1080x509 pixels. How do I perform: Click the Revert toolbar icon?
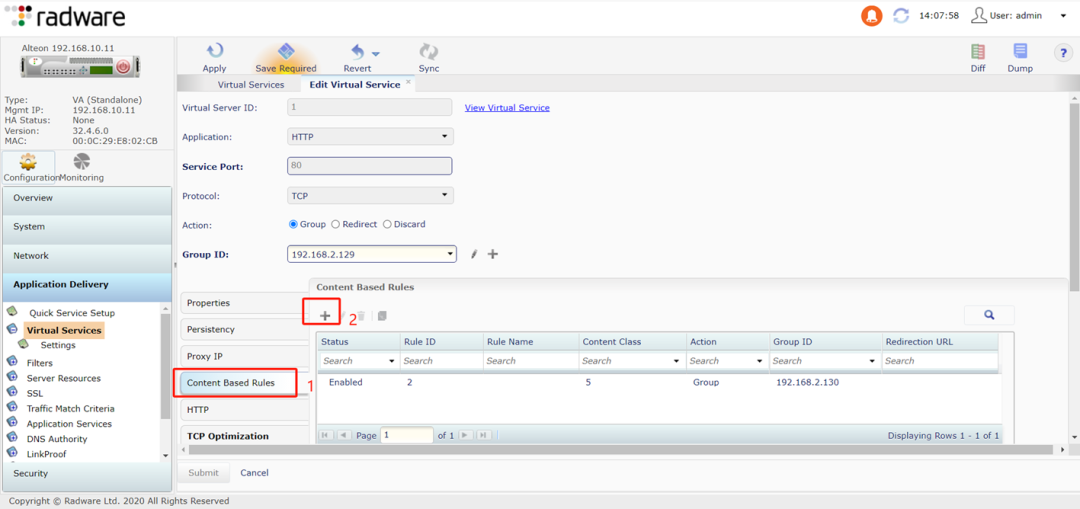click(357, 52)
